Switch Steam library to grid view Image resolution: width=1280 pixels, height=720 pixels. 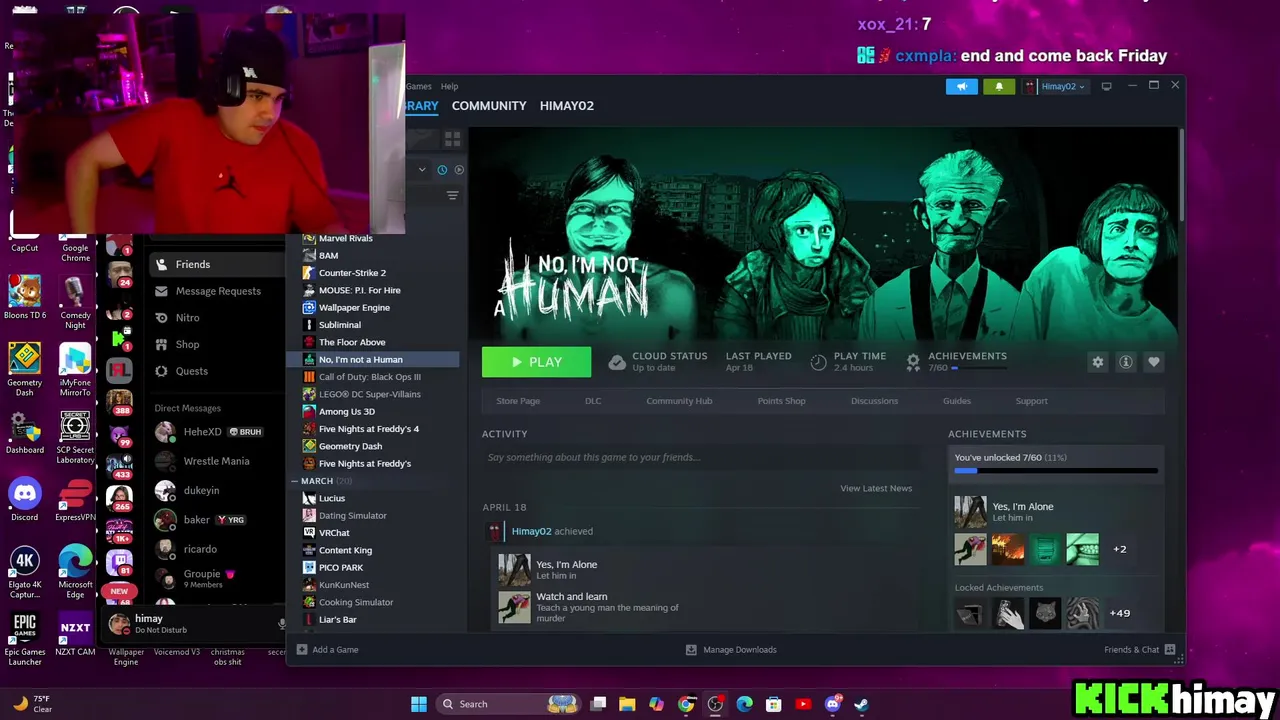[452, 138]
